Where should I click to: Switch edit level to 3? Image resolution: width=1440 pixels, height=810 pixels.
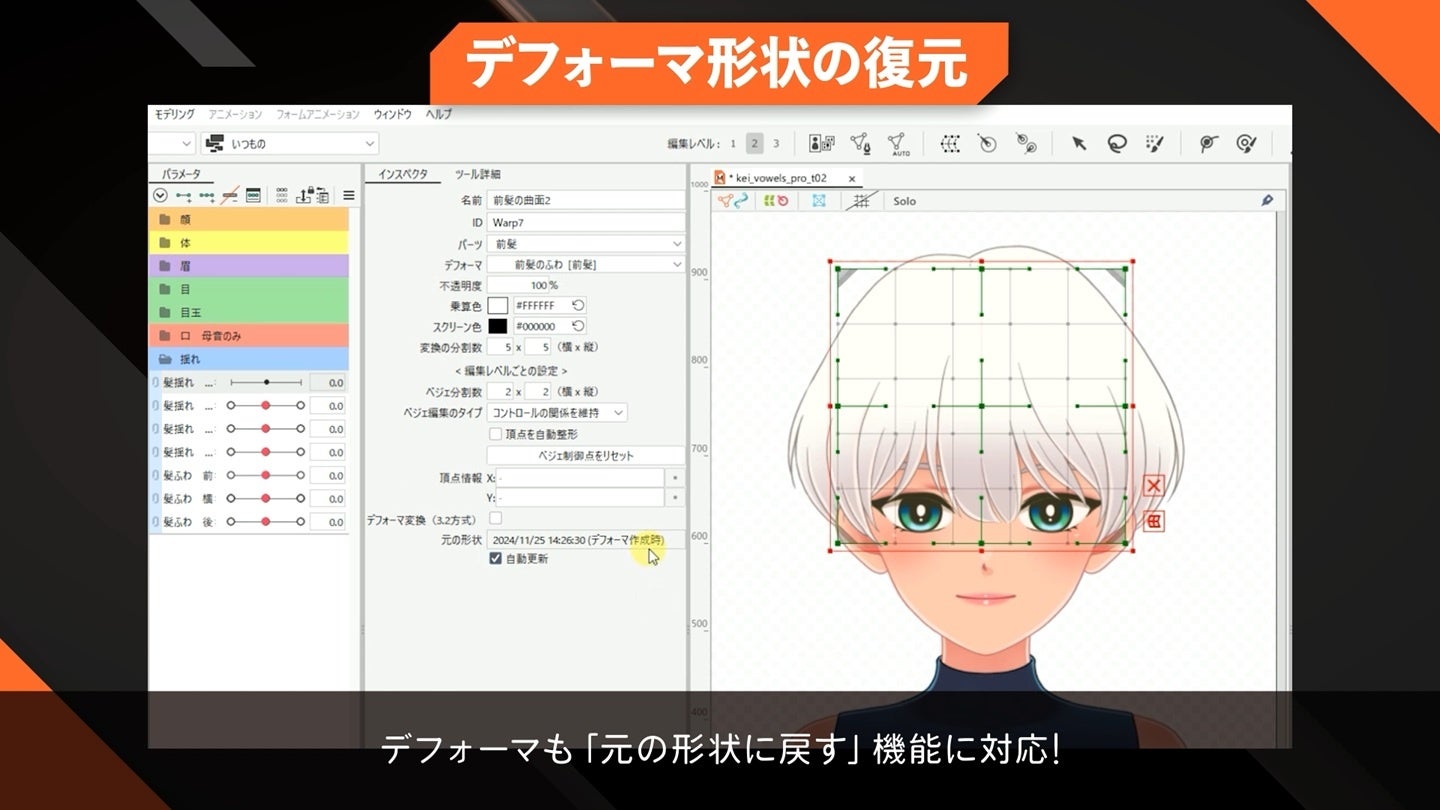point(776,144)
